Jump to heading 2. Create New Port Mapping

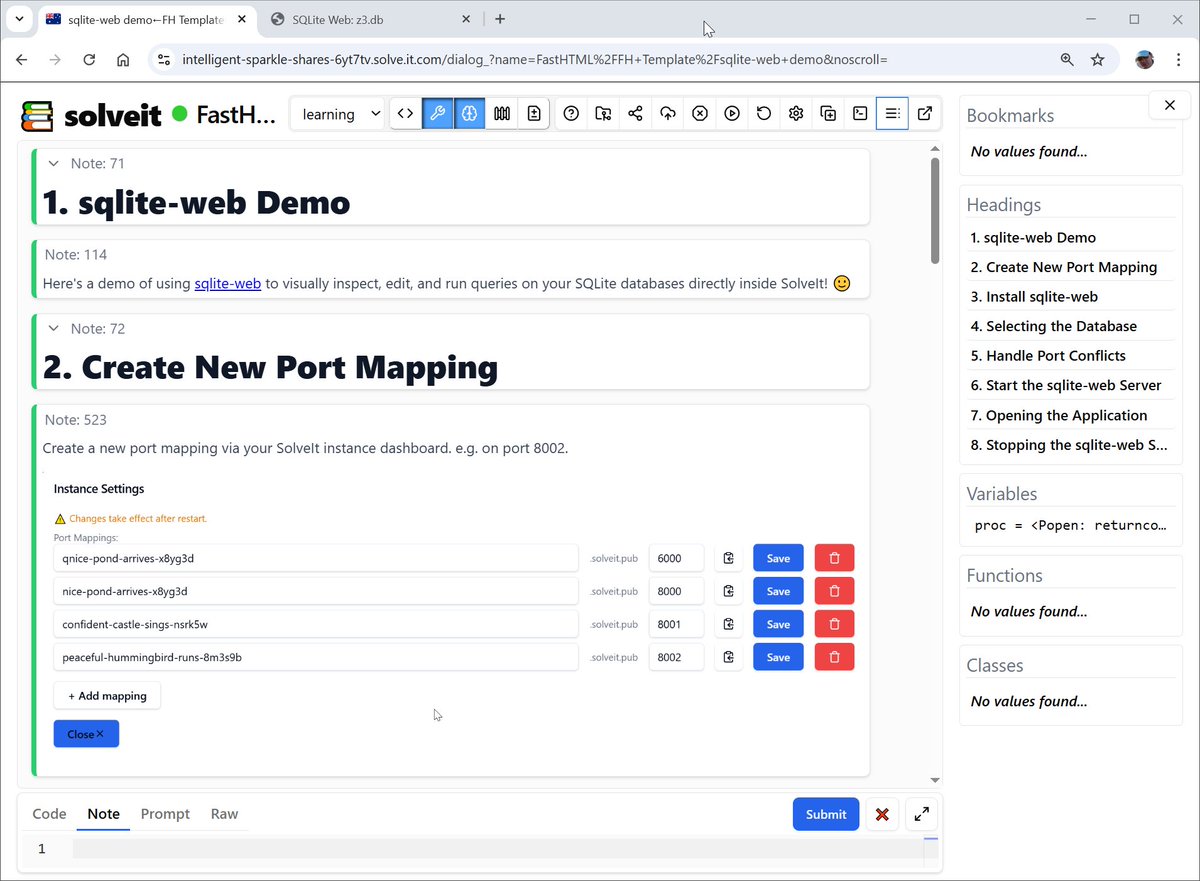click(1064, 267)
